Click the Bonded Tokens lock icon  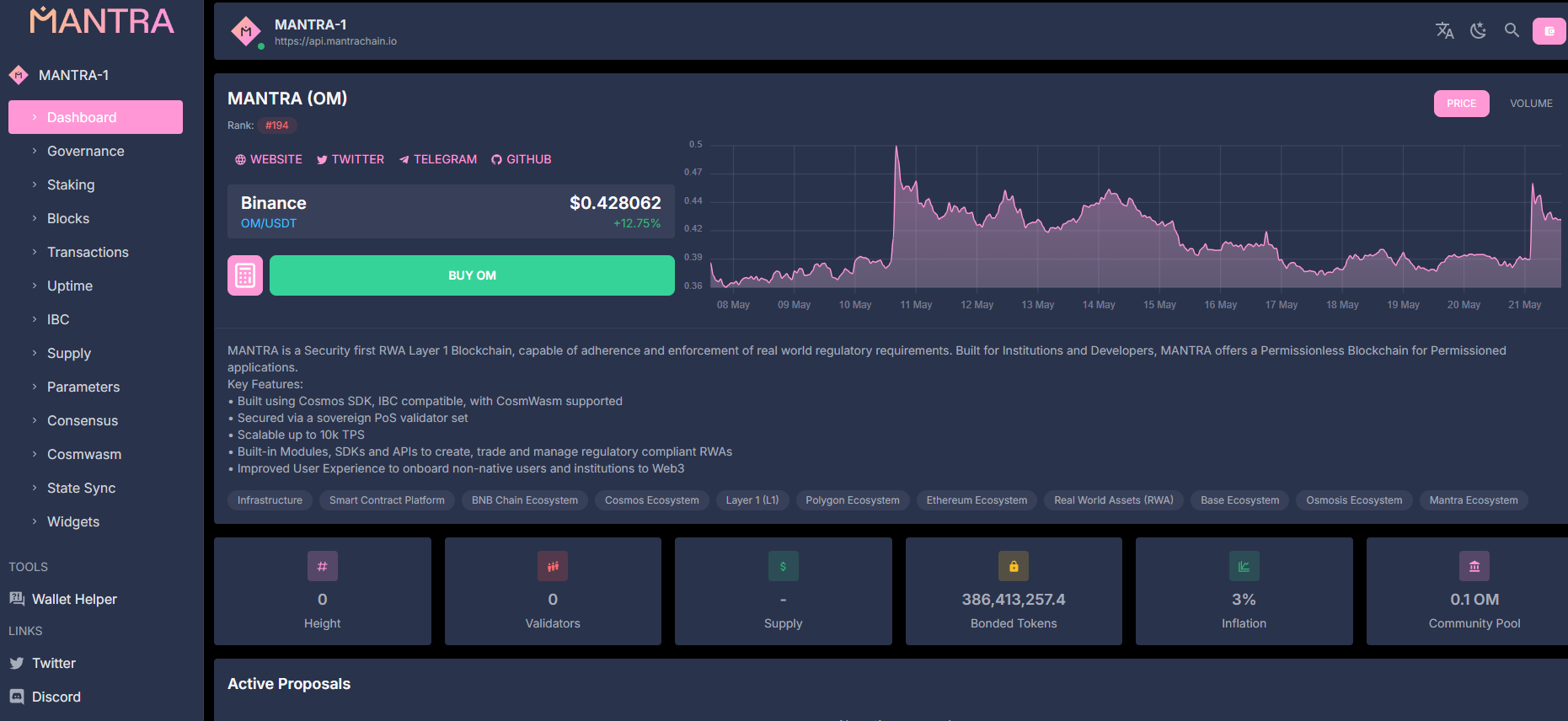(1014, 566)
